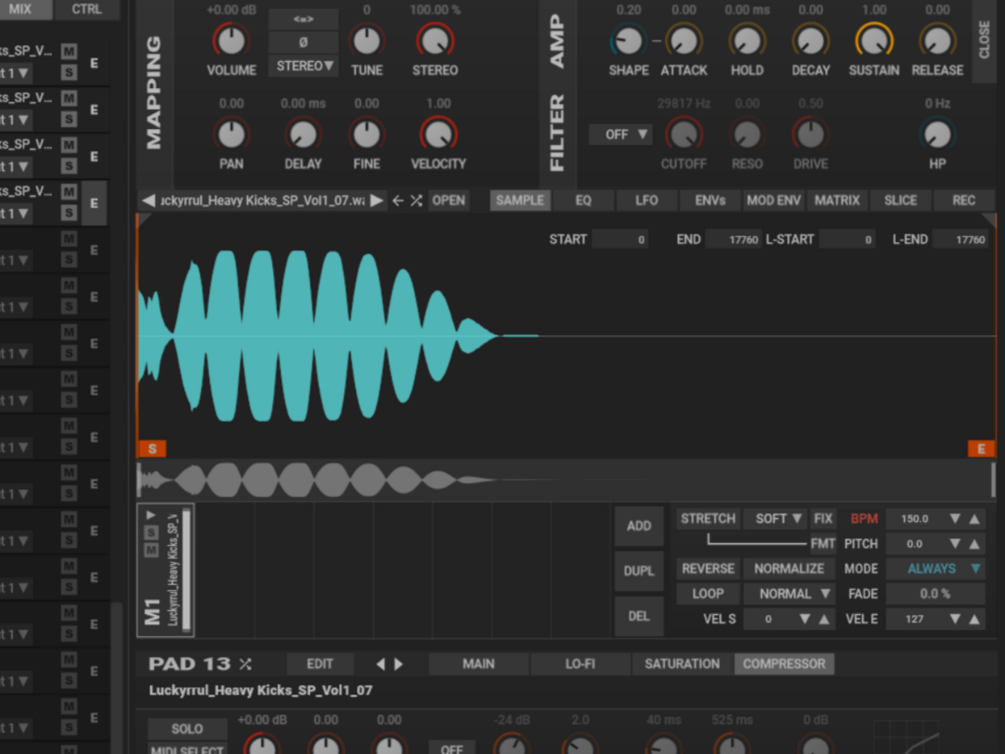This screenshot has height=754, width=1005.
Task: Toggle REVERSE on the sample
Action: 708,569
